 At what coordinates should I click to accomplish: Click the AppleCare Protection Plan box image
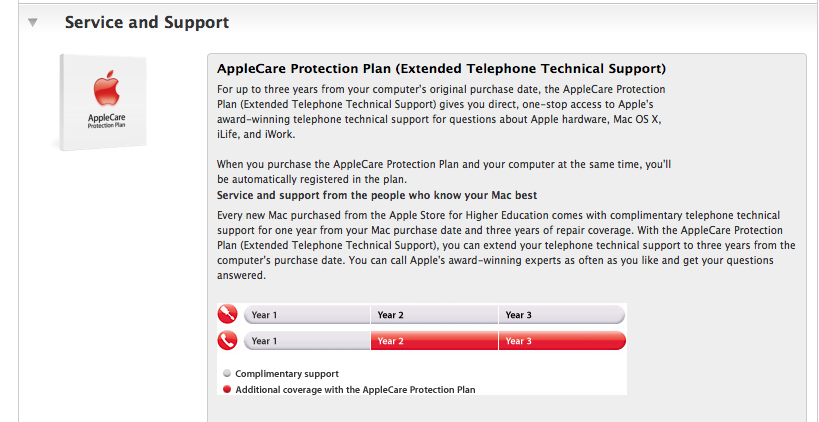click(x=102, y=102)
